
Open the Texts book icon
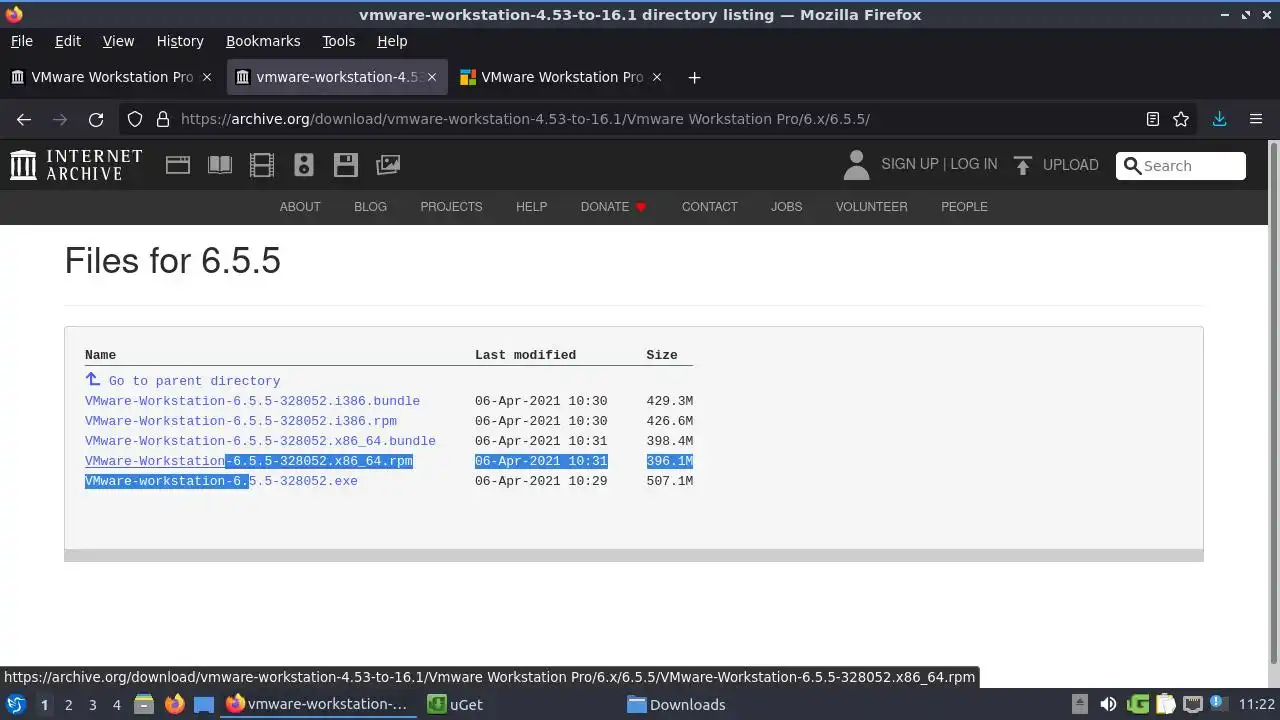pos(220,165)
